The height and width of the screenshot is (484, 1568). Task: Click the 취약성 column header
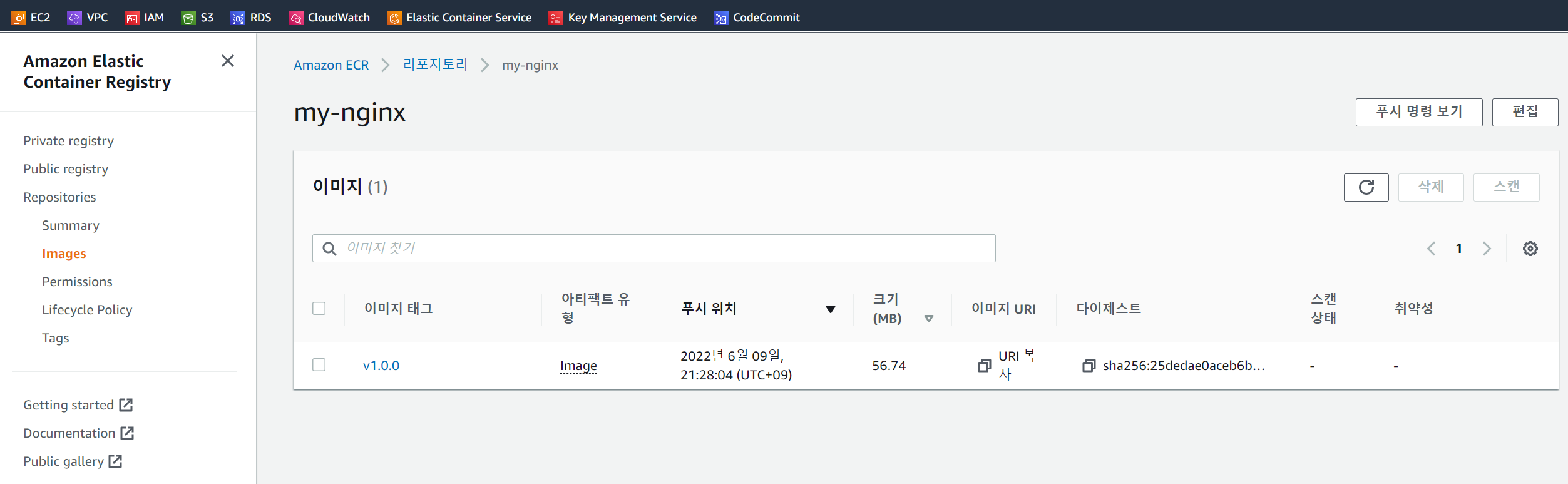pyautogui.click(x=1413, y=309)
